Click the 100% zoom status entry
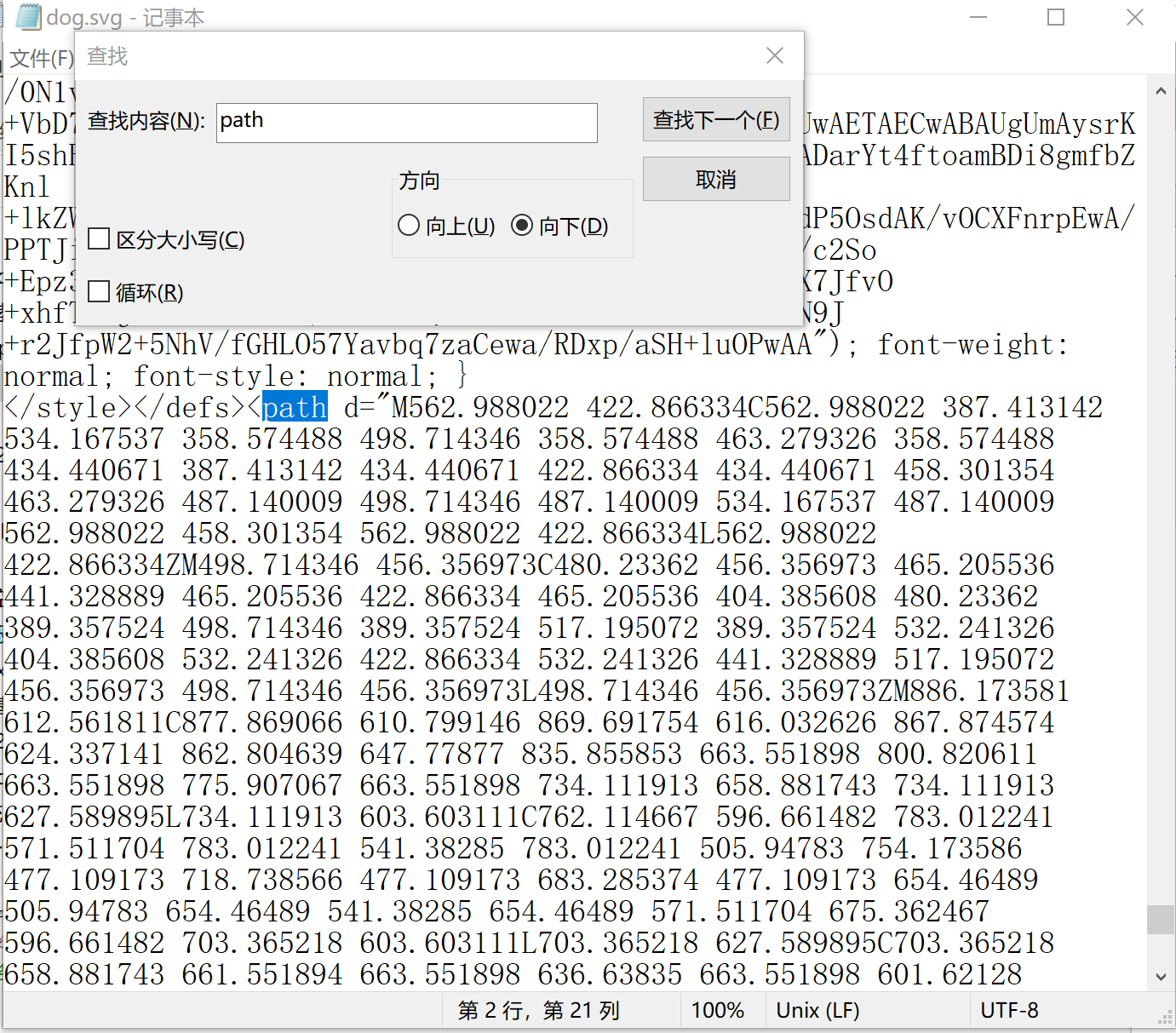Screen dimensions: 1176x1033 point(717,1011)
